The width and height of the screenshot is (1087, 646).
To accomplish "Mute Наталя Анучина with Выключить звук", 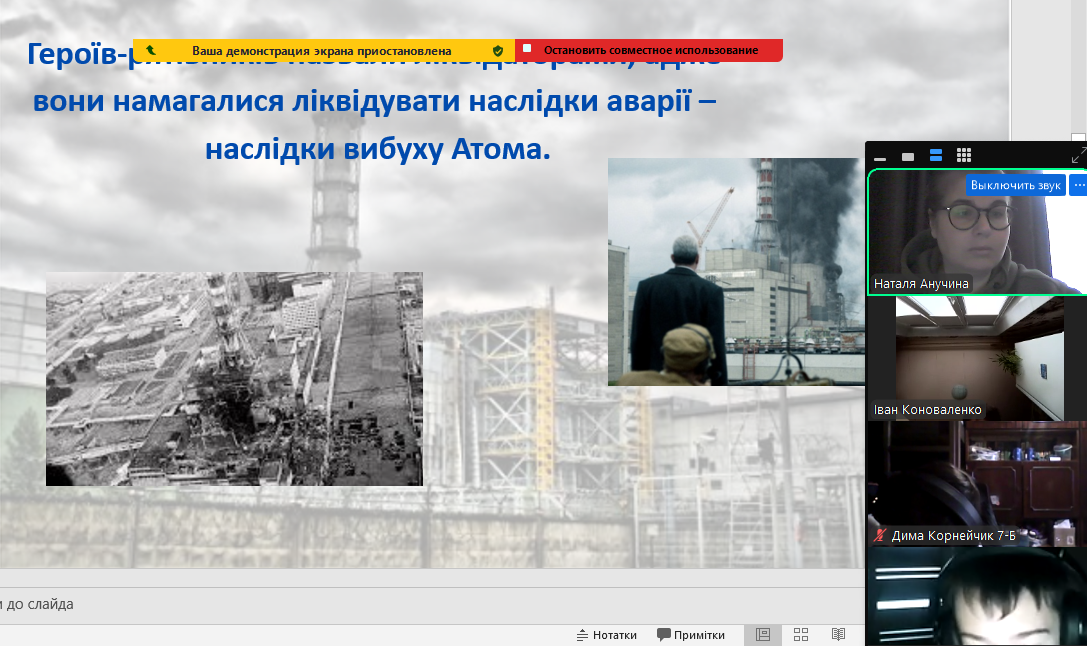I will [1015, 185].
